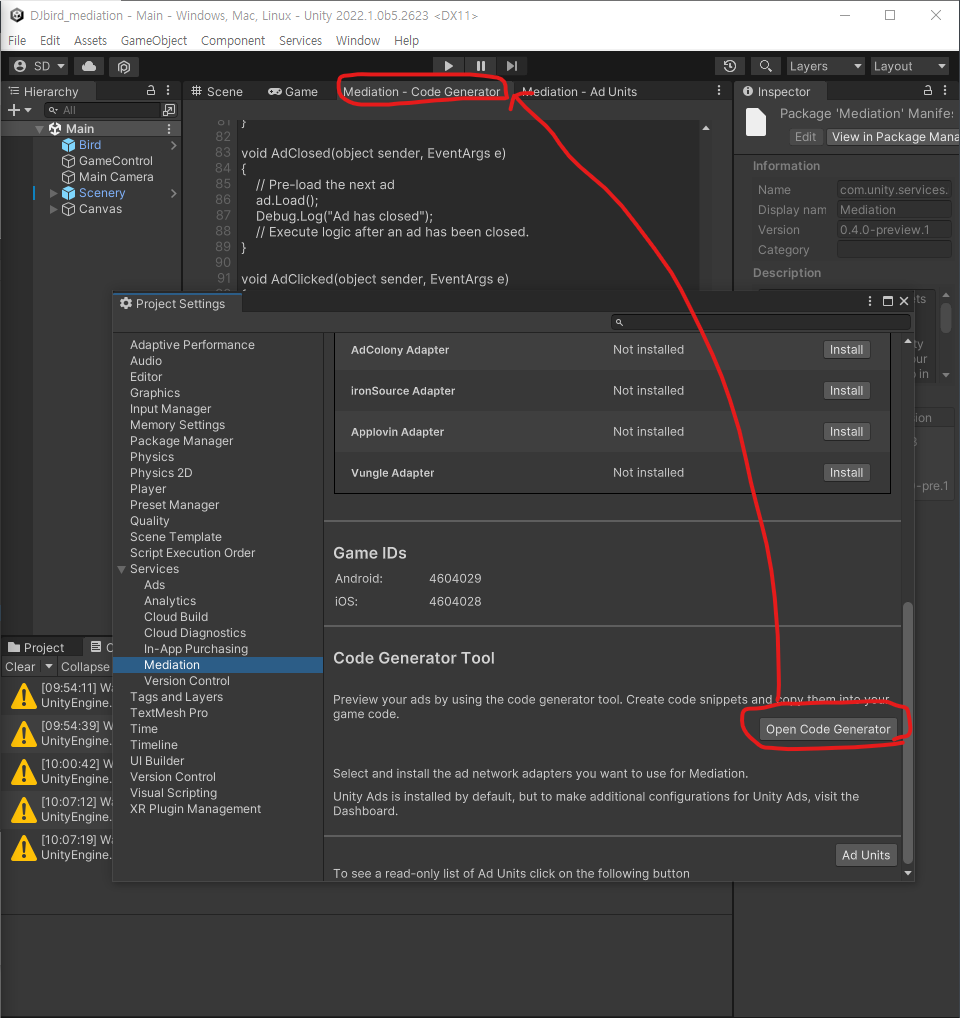Open the Clear options dropdown arrow
Viewport: 960px width, 1018px height.
click(x=49, y=667)
